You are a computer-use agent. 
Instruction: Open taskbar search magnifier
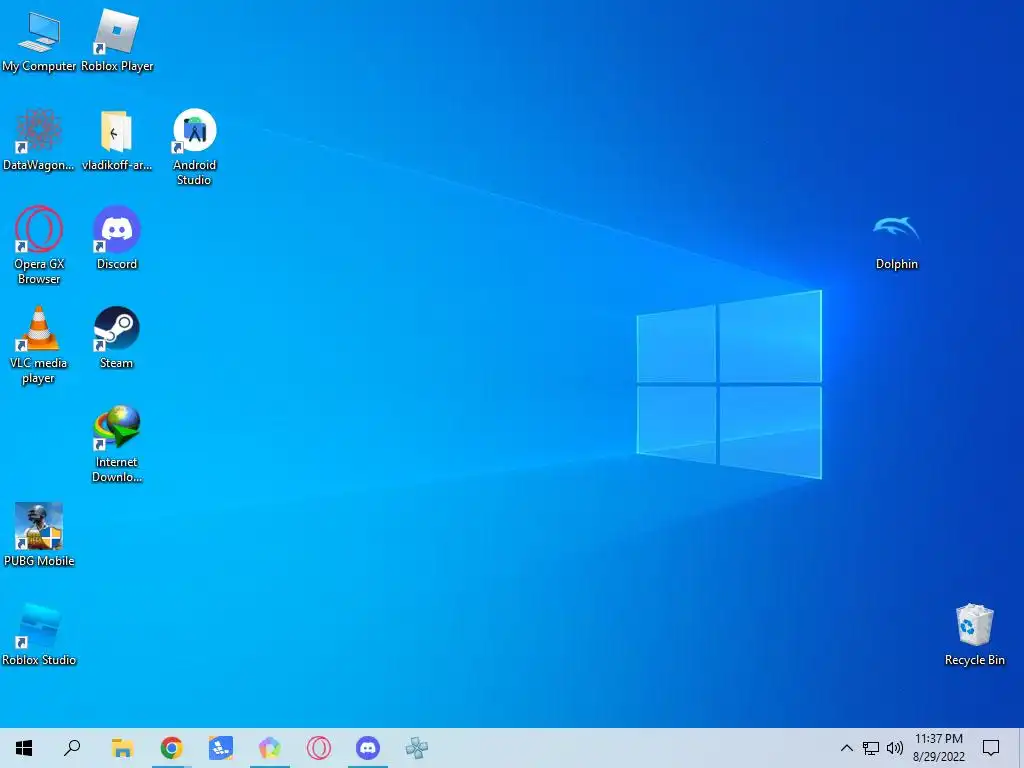coord(72,748)
